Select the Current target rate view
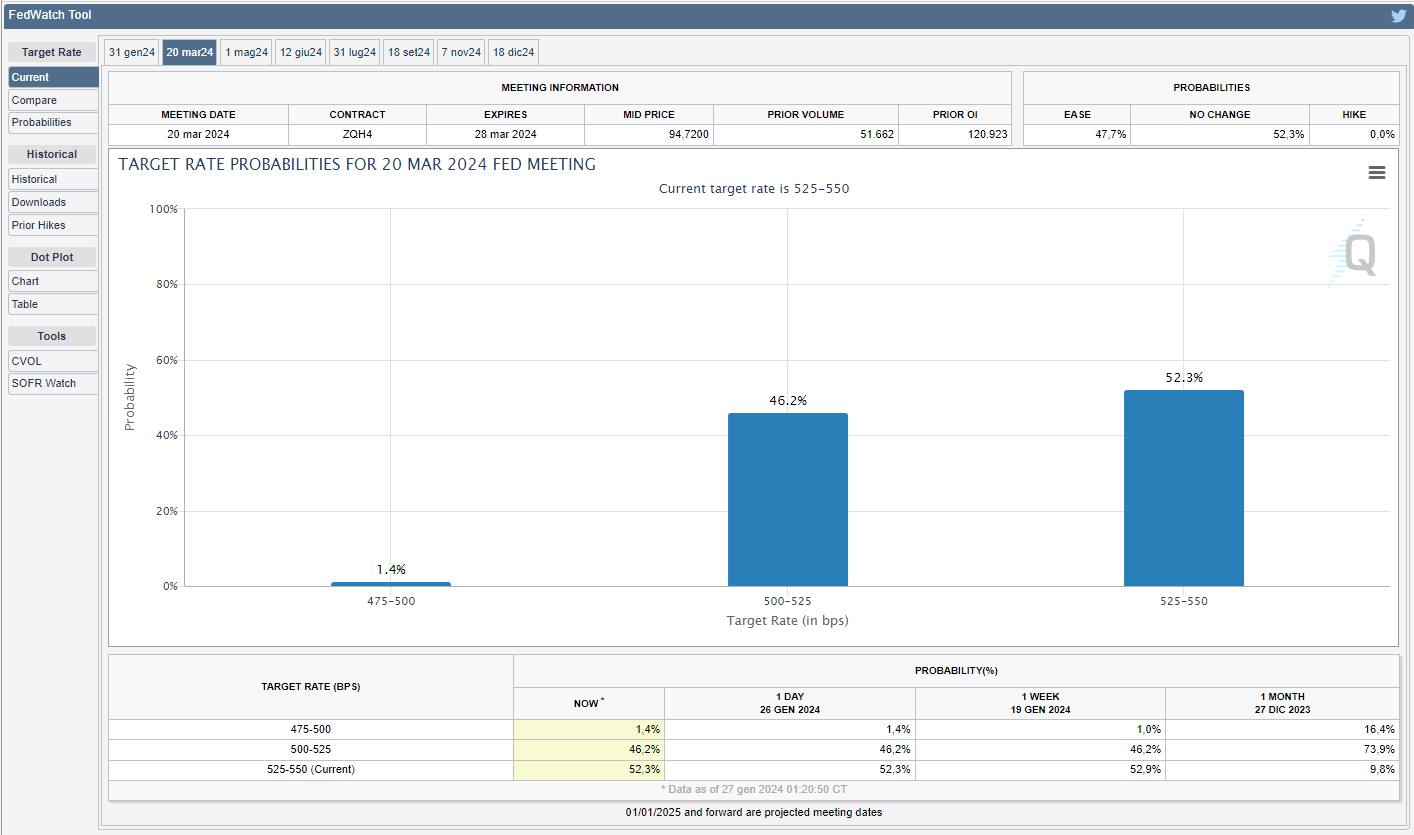 53,77
